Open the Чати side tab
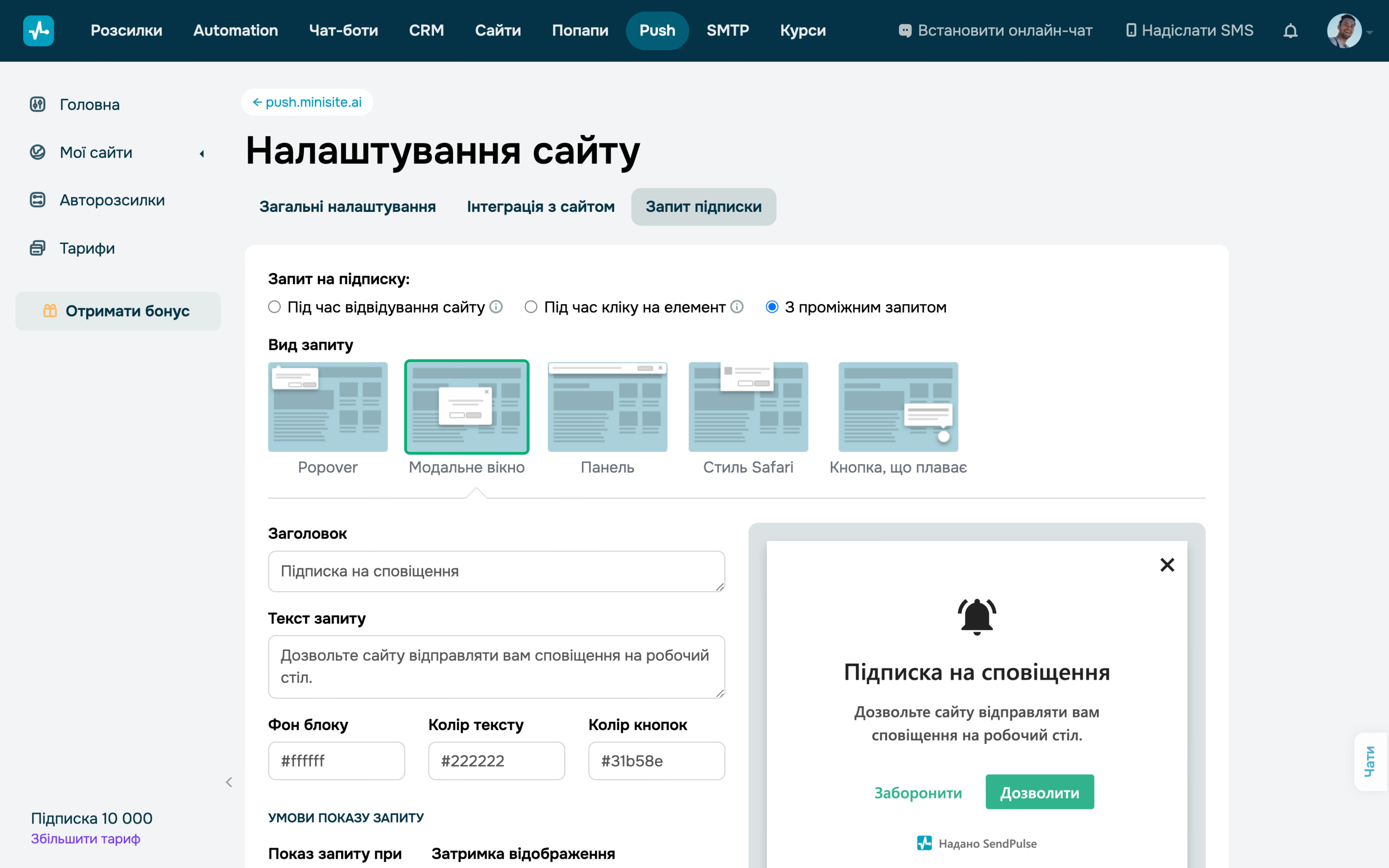 (x=1370, y=762)
